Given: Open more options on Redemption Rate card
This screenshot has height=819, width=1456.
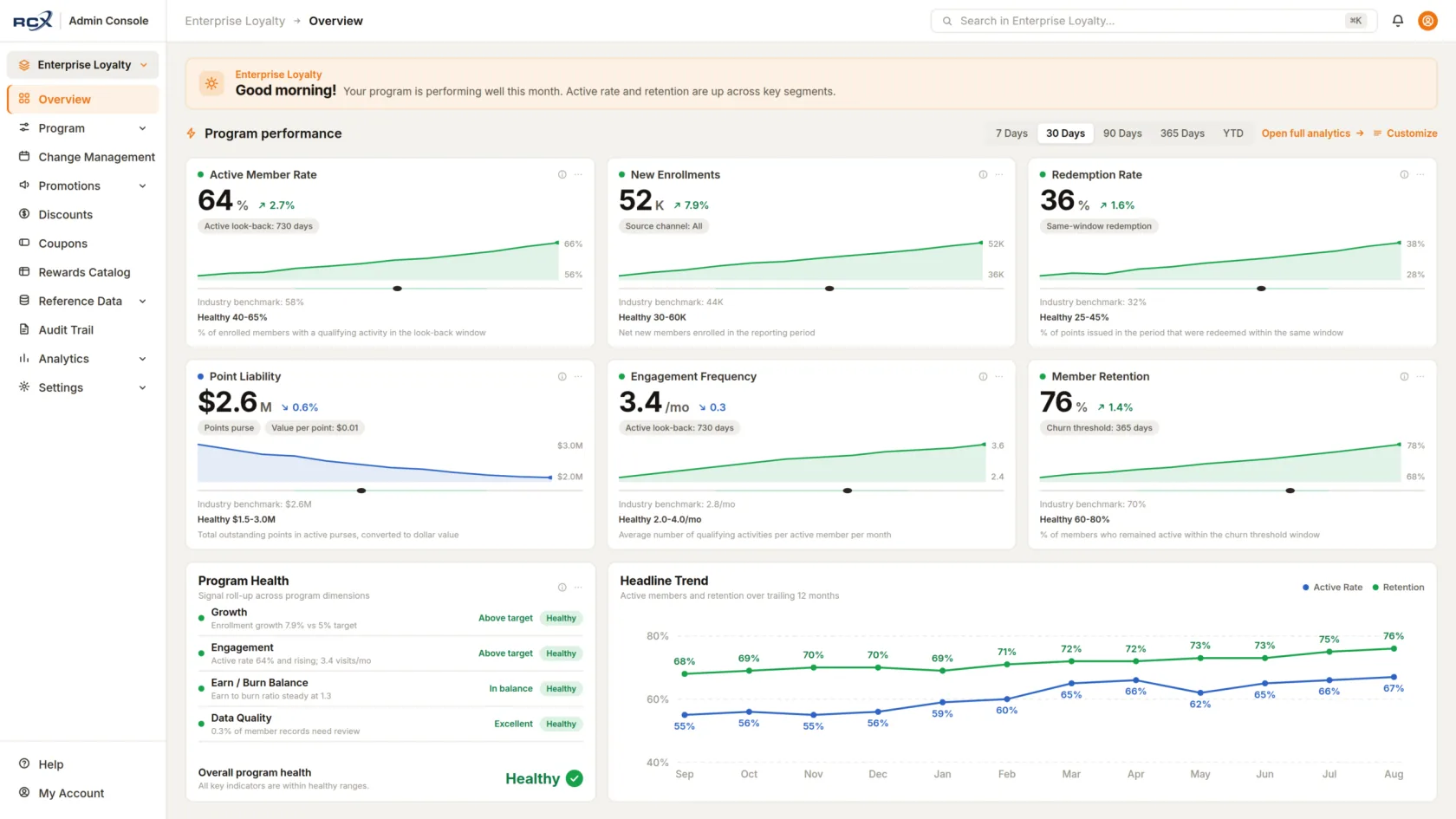Looking at the screenshot, I should [x=1420, y=175].
